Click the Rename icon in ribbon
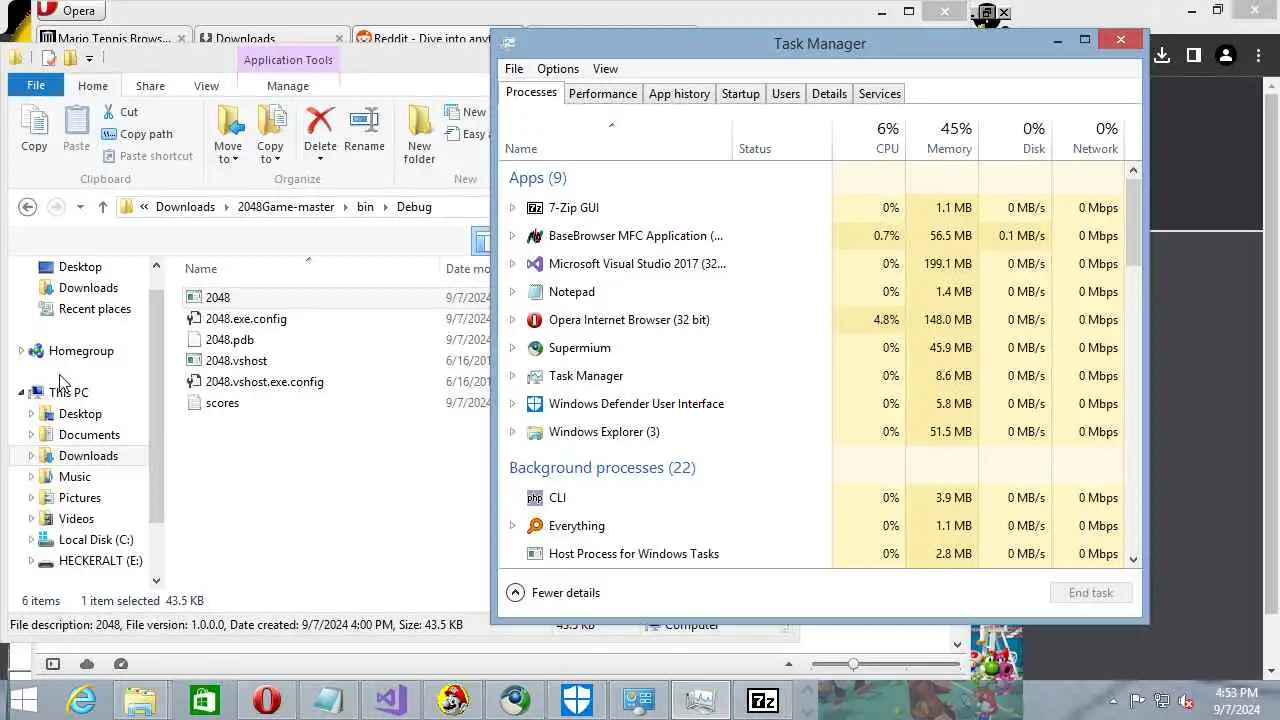This screenshot has width=1280, height=720. click(364, 129)
